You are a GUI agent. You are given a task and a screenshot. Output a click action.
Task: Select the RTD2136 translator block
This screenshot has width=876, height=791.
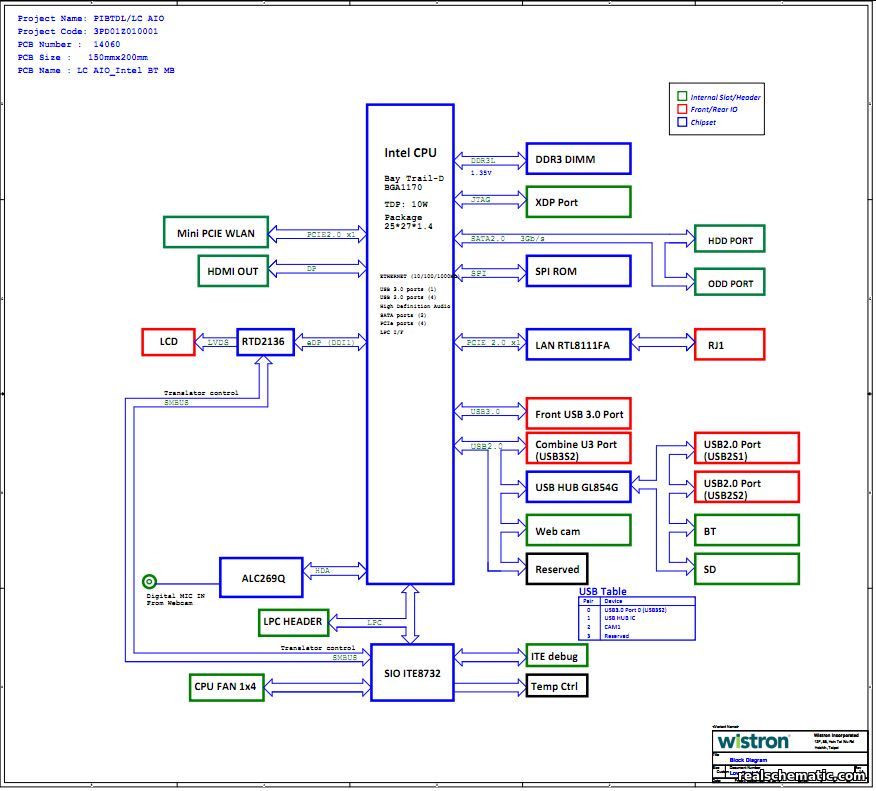[262, 342]
